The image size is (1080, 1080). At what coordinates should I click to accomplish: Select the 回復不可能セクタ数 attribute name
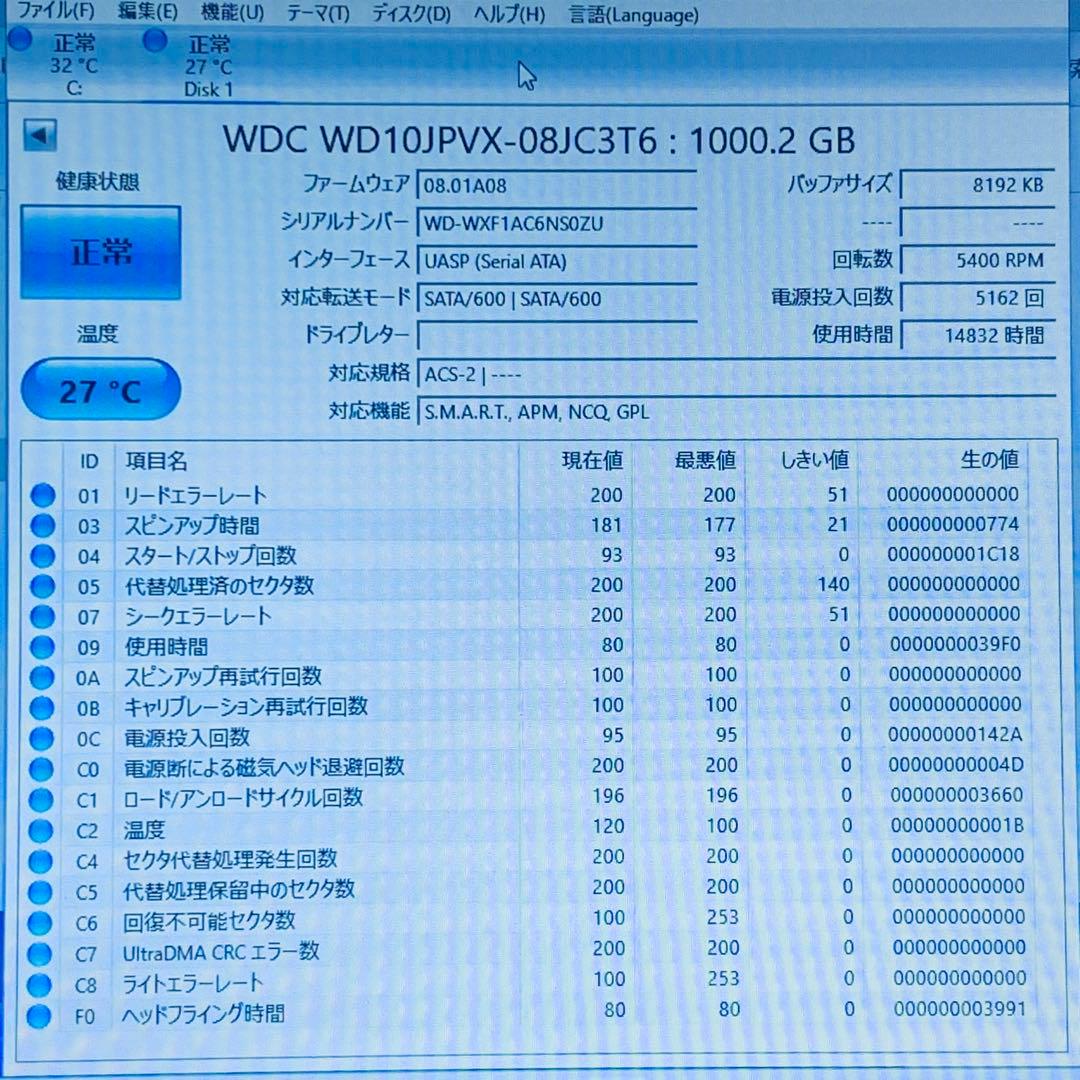[x=209, y=922]
